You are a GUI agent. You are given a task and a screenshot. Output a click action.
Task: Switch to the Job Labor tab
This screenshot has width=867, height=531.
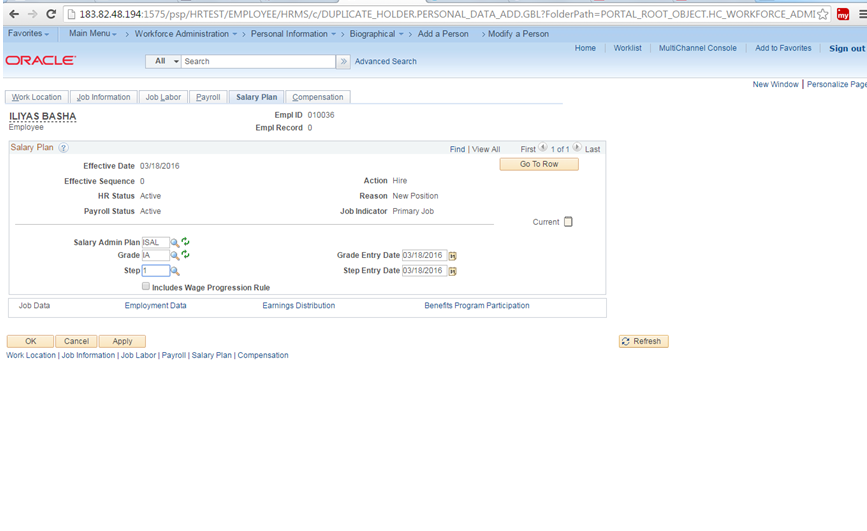pos(163,97)
